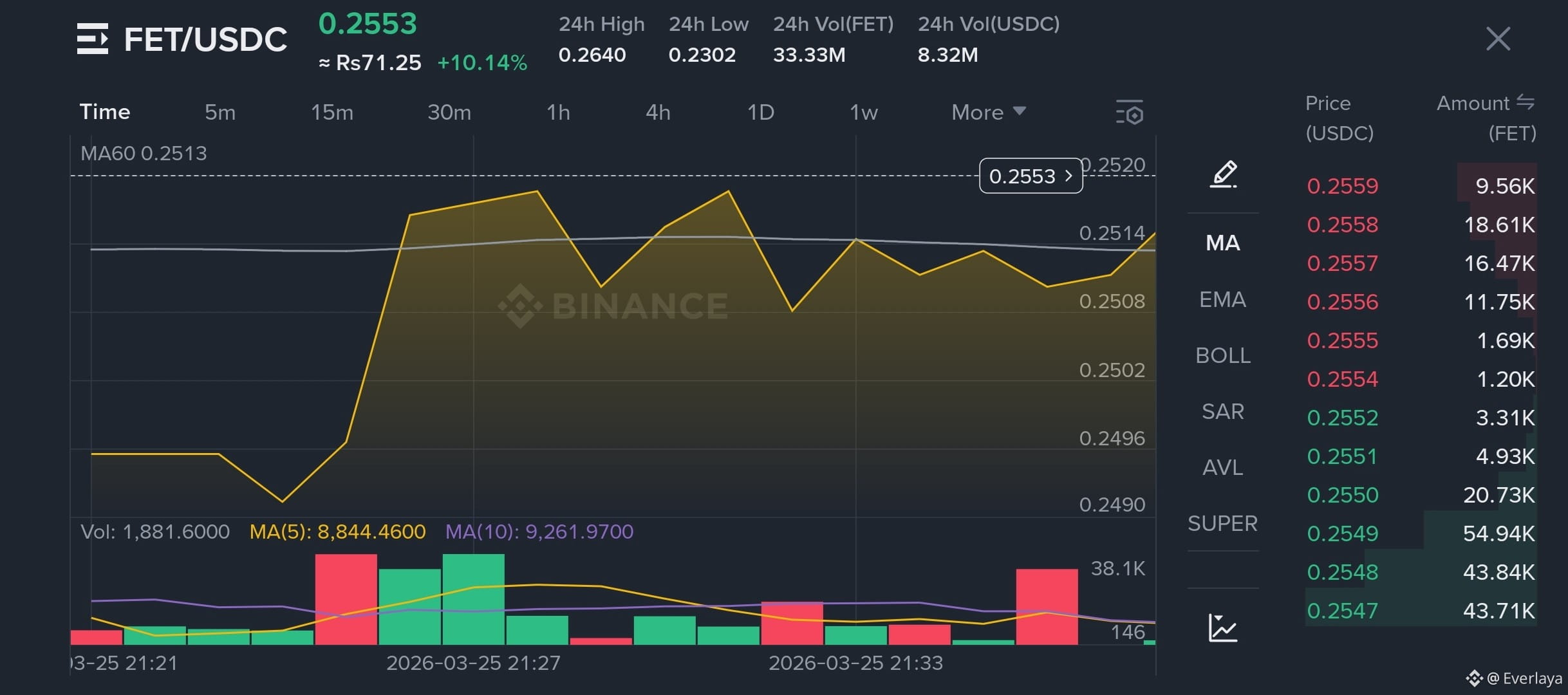1568x695 pixels.
Task: Open chart settings icon
Action: [x=1130, y=112]
